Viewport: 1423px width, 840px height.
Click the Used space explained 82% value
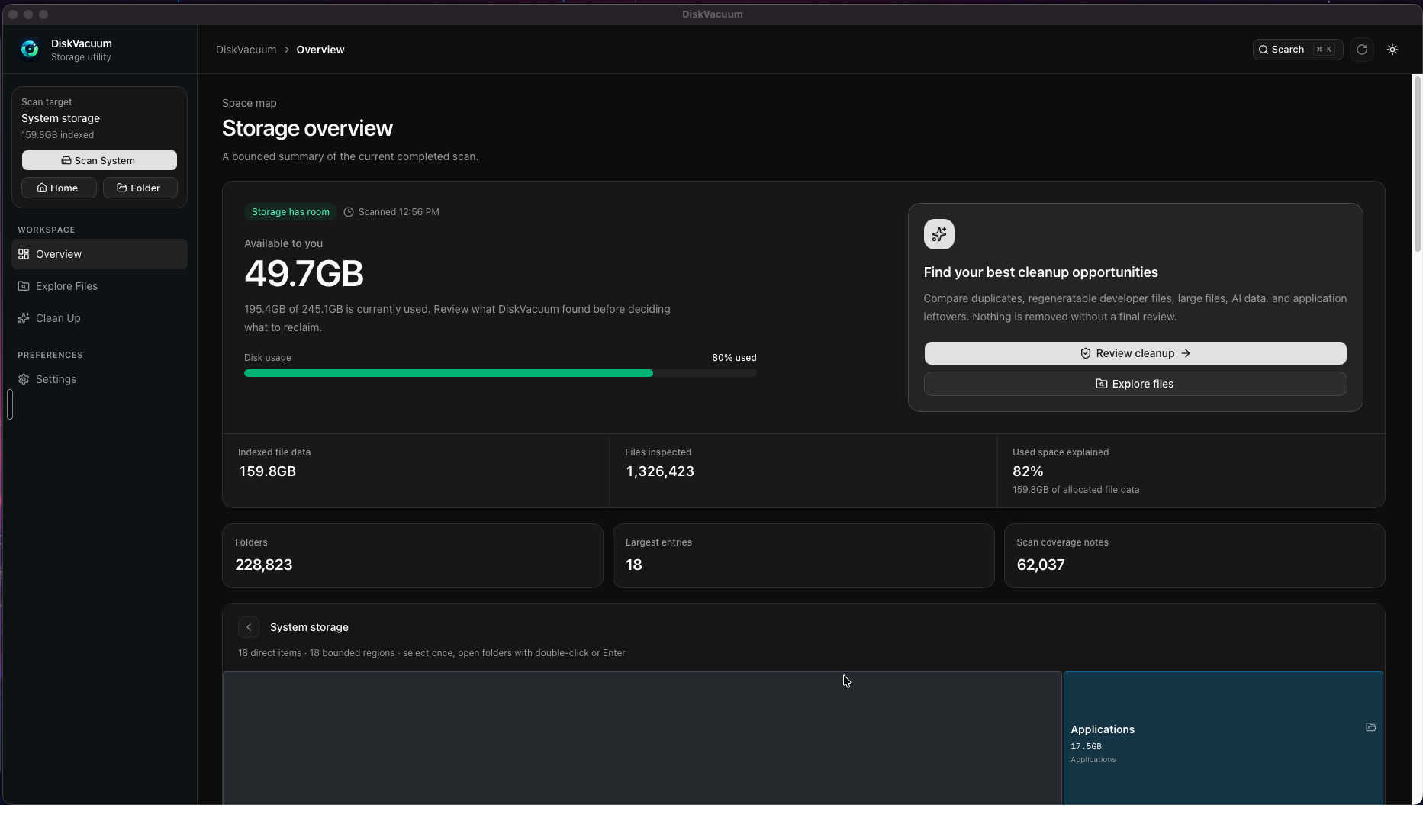coord(1028,471)
